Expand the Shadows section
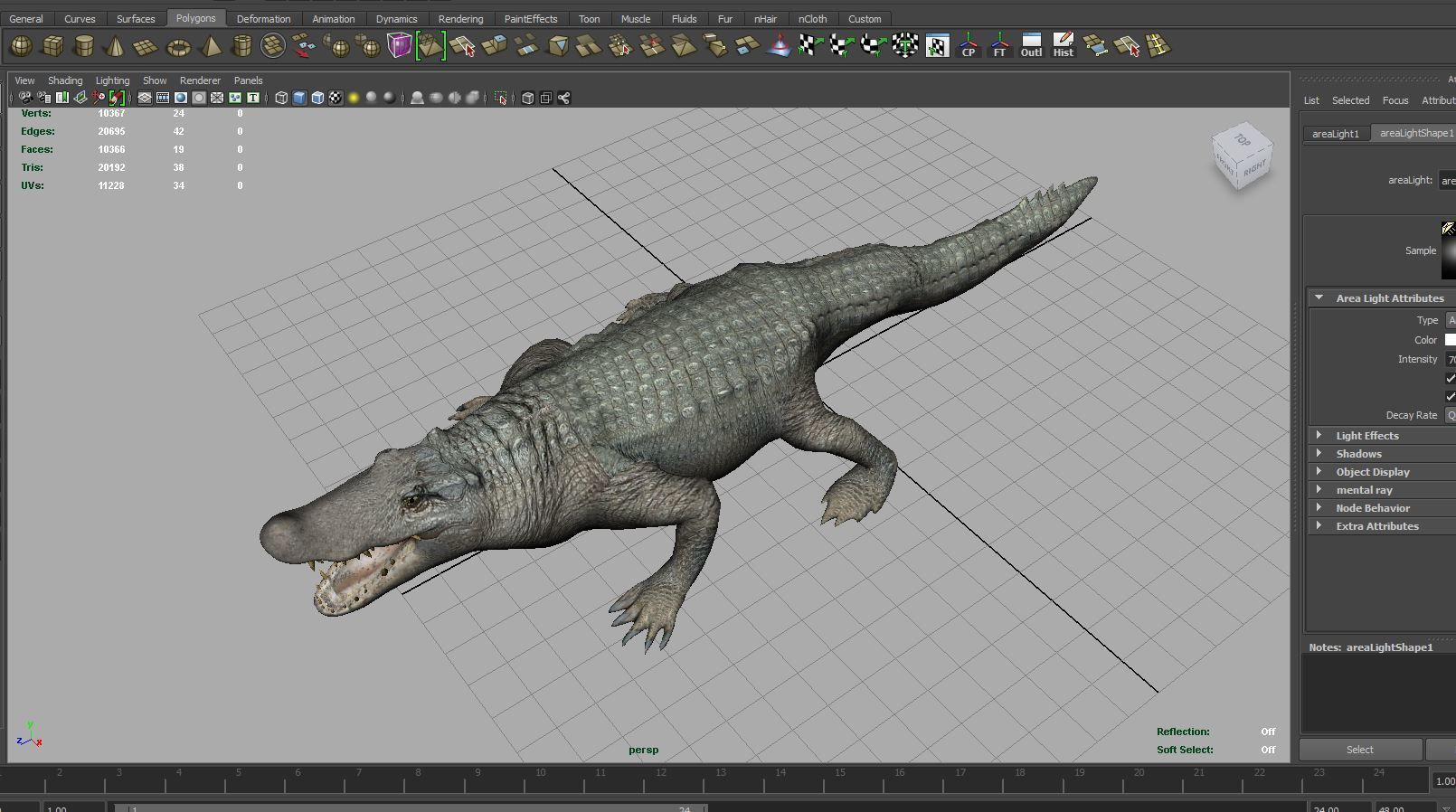 (1319, 453)
